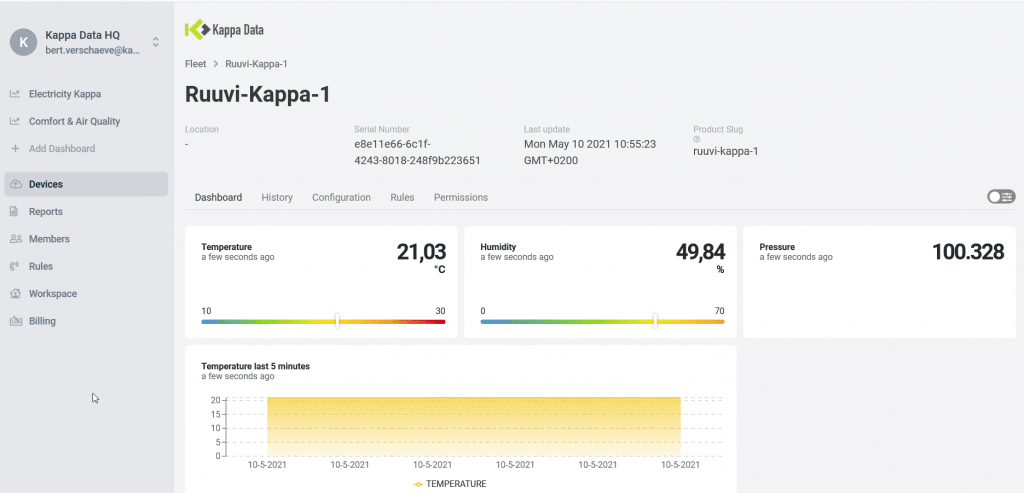Click the Temperature gauge slider marker
The width and height of the screenshot is (1024, 493).
(x=337, y=321)
